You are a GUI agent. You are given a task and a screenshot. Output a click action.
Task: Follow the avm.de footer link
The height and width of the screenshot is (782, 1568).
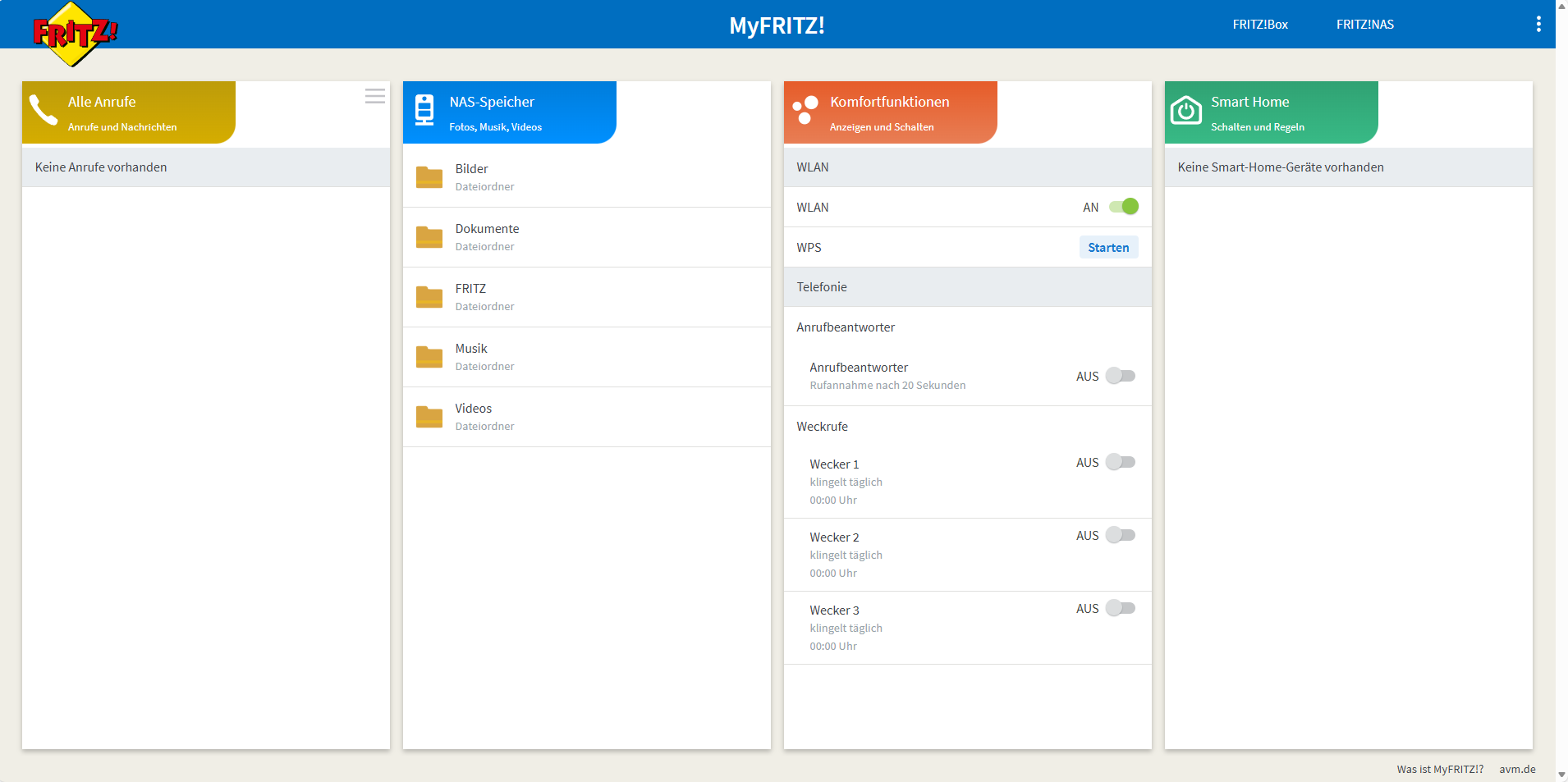point(1517,769)
